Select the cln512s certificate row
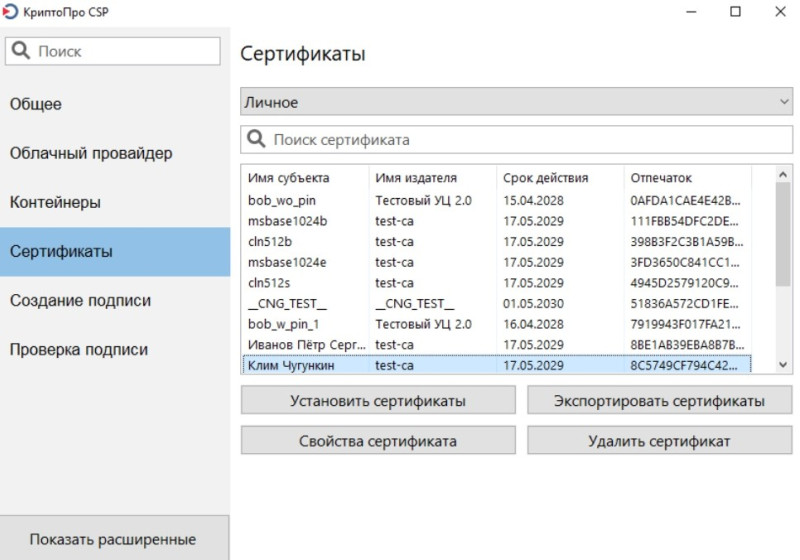The height and width of the screenshot is (560, 800). (x=497, y=283)
